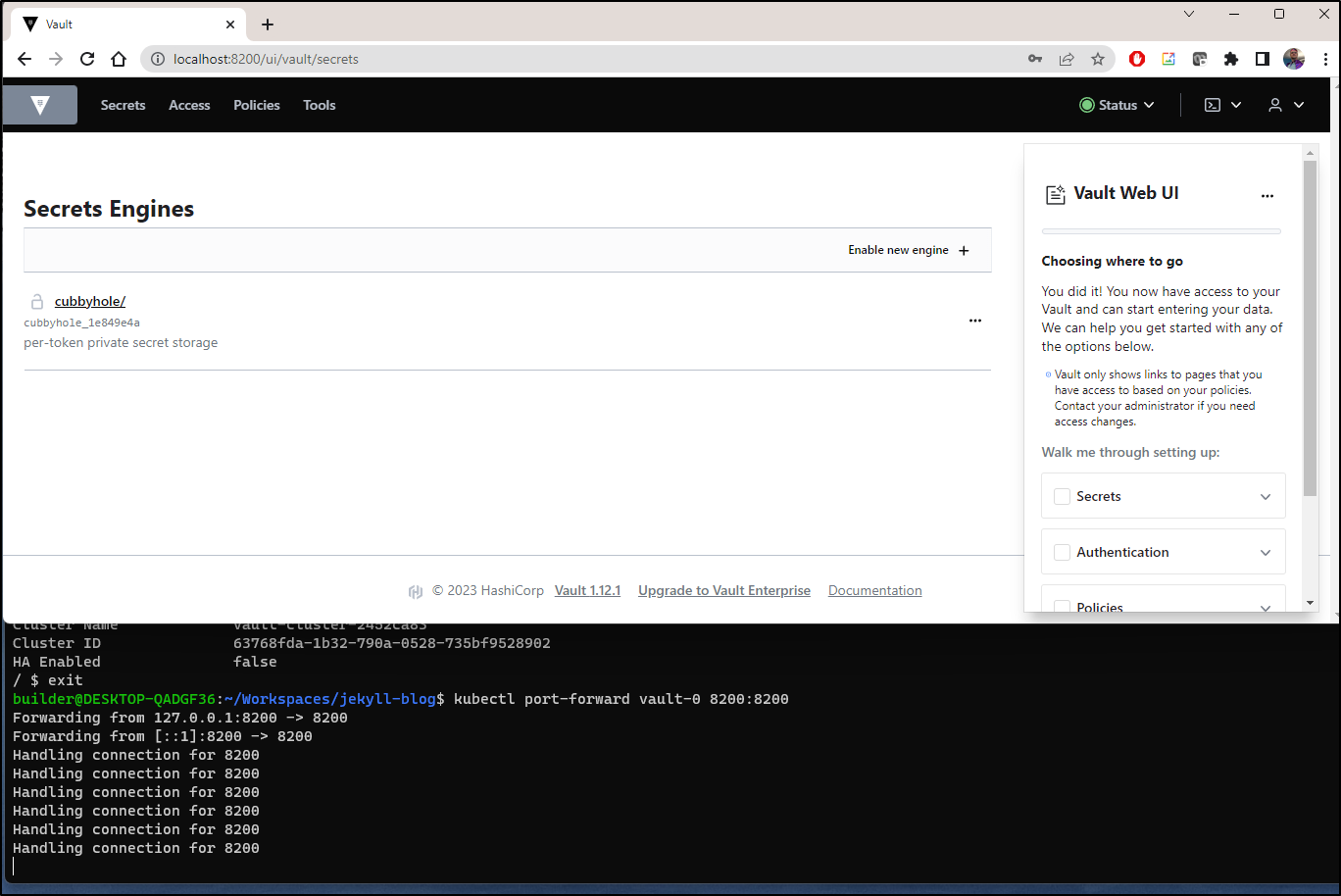
Task: Close the Vault browser tab
Action: (230, 25)
